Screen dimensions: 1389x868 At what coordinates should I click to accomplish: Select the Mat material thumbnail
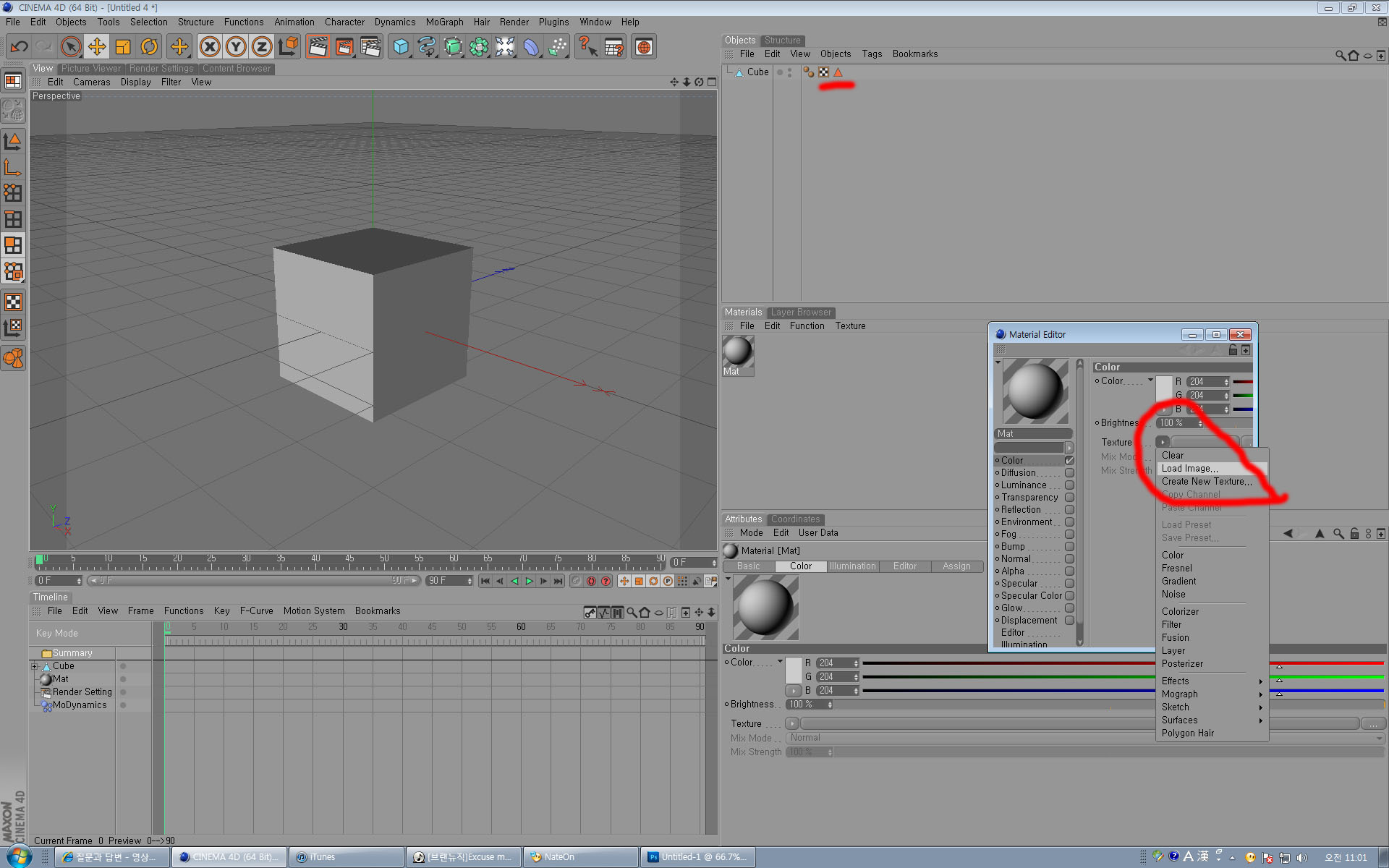click(738, 352)
